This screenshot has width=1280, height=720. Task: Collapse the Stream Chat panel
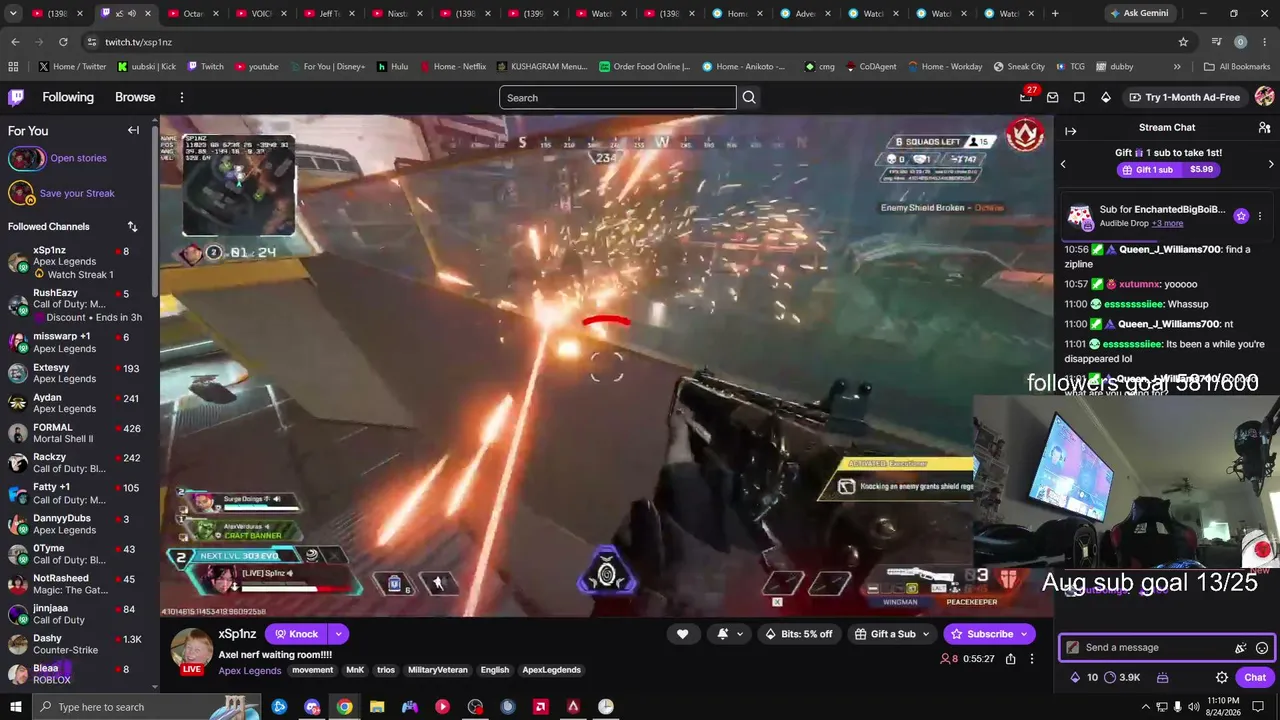click(1070, 131)
